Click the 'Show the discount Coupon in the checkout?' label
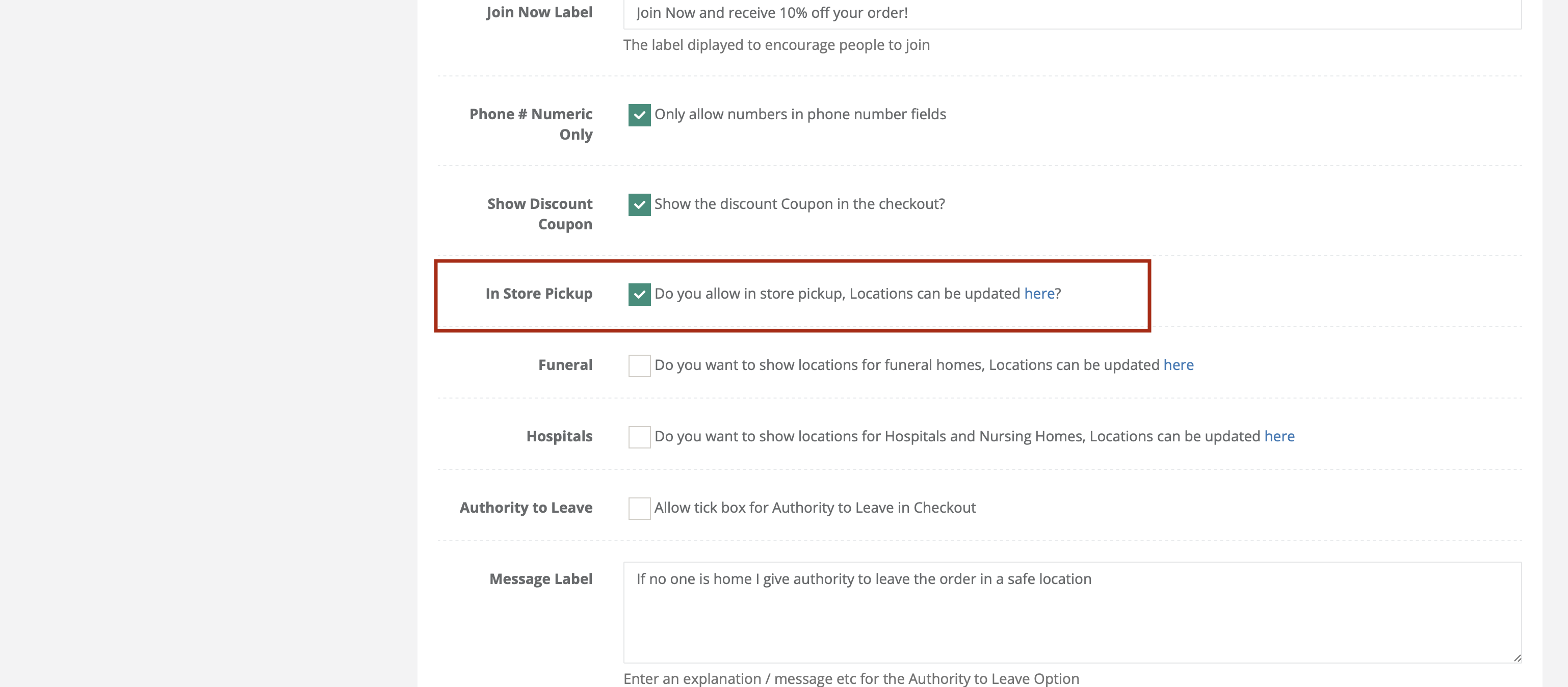 coord(799,204)
